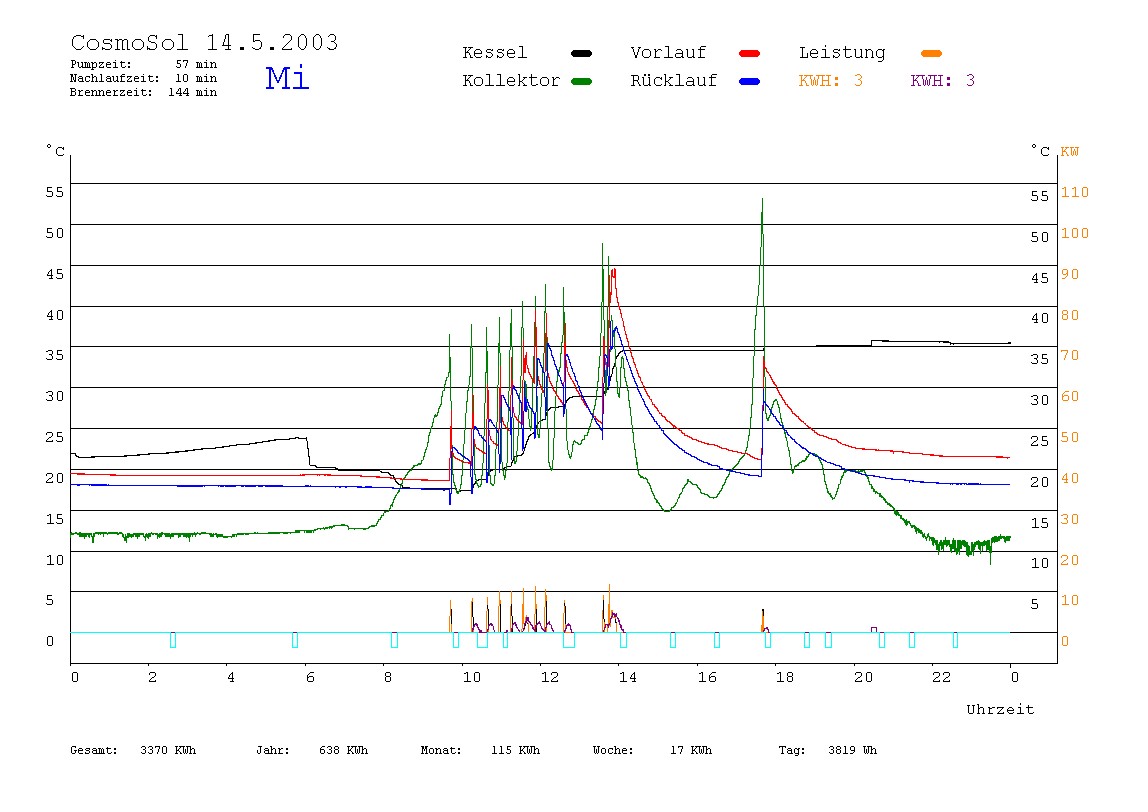Click the left '°C' unit label

click(x=56, y=151)
